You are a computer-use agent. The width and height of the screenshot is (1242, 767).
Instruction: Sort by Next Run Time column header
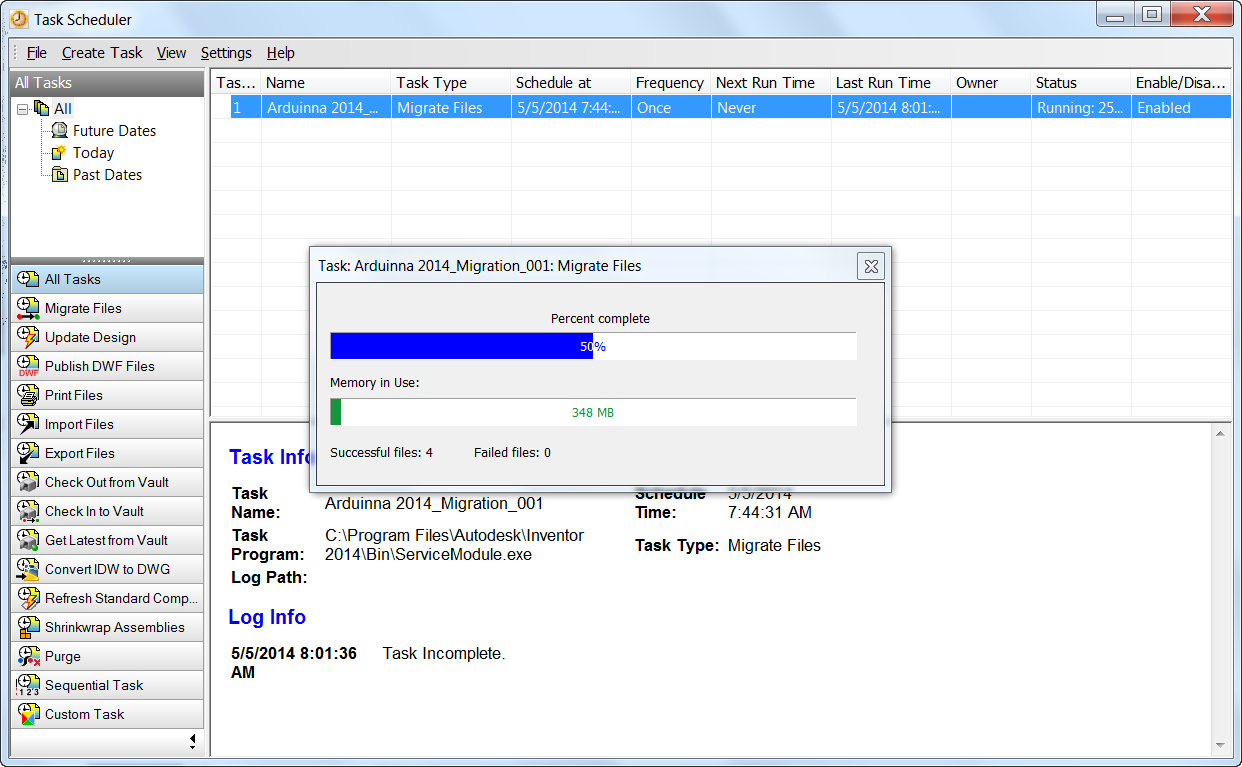tap(771, 83)
